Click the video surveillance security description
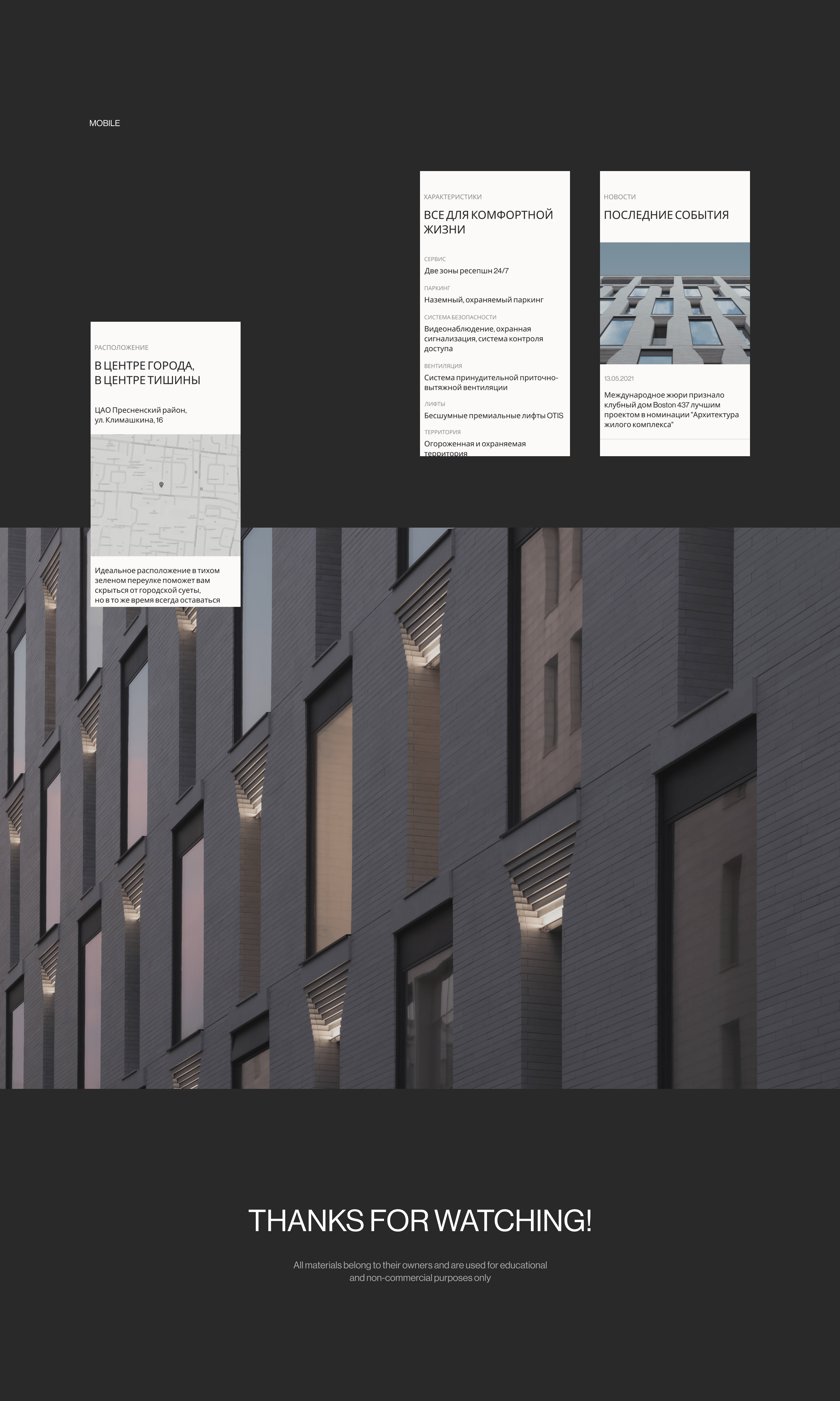Viewport: 840px width, 1401px height. [483, 339]
